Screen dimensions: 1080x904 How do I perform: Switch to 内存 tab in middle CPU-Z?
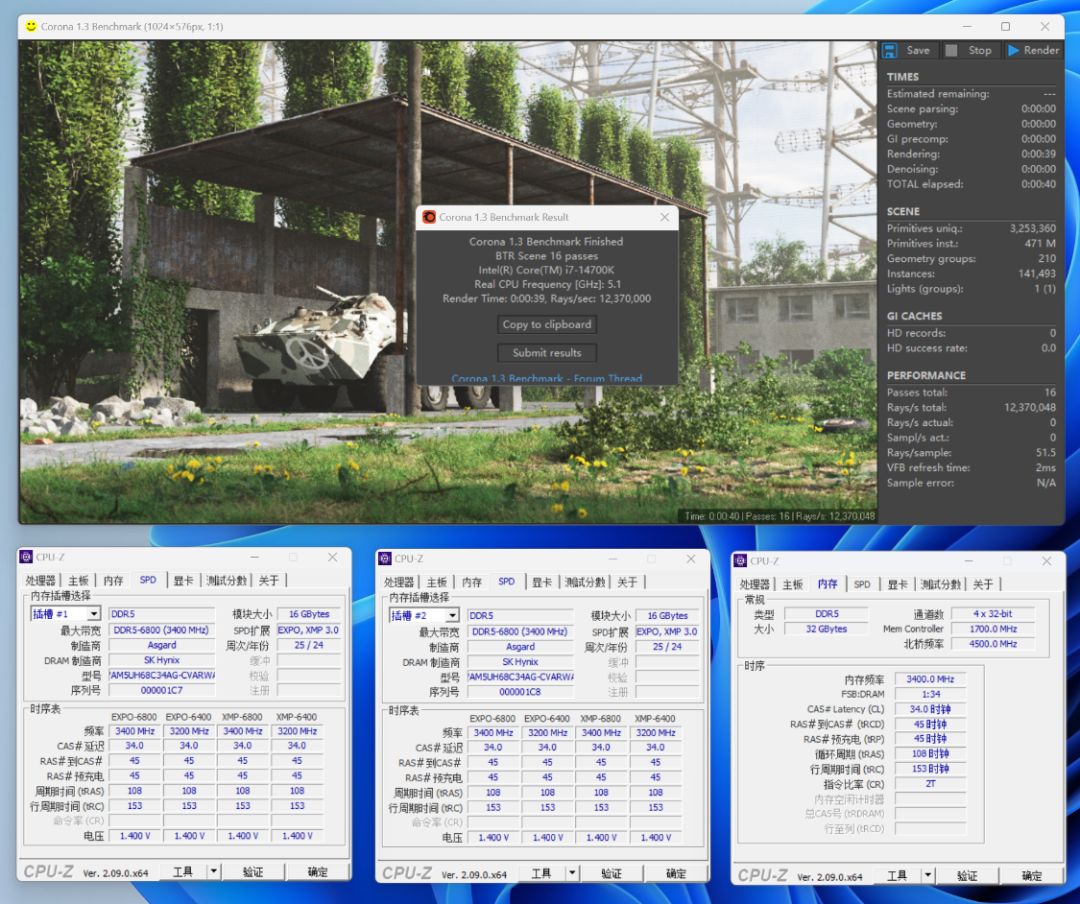(472, 582)
